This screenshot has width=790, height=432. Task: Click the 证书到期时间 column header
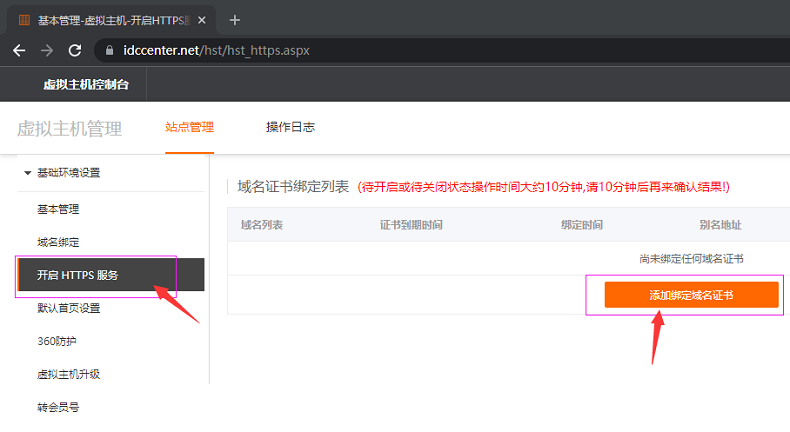411,225
